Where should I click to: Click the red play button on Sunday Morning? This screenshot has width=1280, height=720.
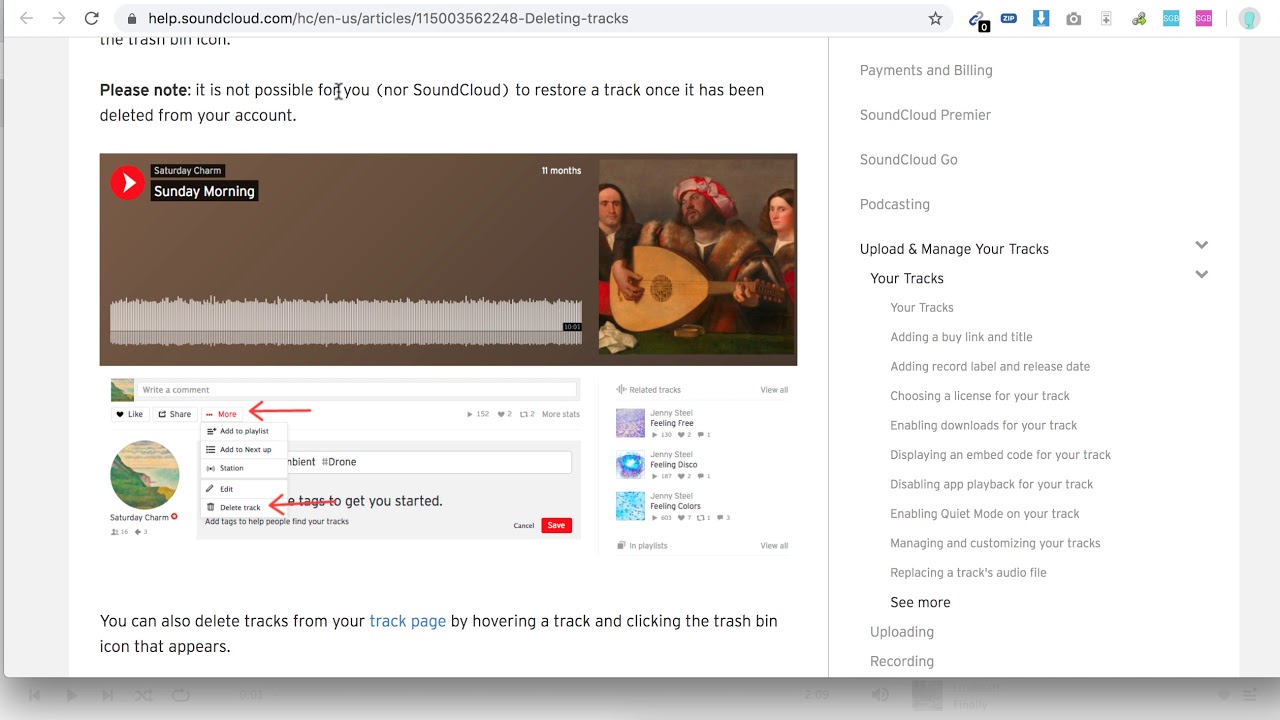[126, 183]
